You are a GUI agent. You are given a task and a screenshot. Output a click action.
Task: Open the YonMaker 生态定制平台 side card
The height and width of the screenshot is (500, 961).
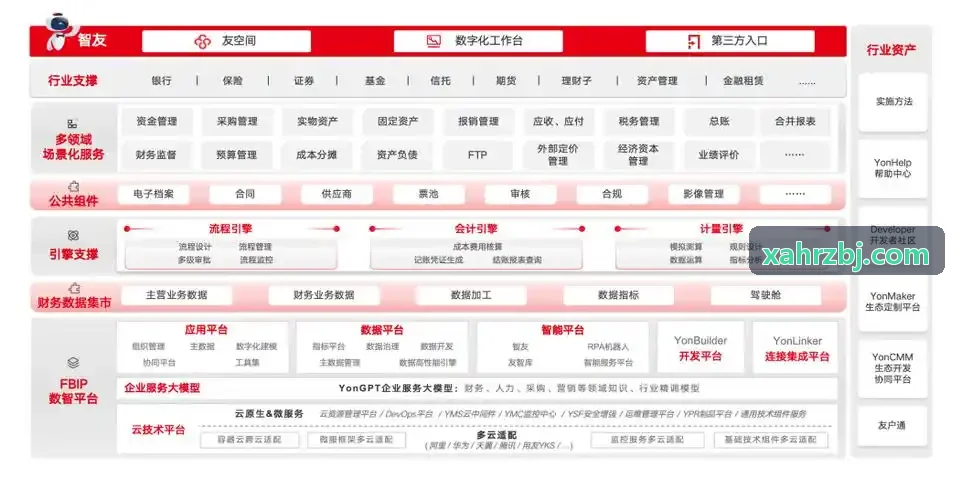(893, 301)
